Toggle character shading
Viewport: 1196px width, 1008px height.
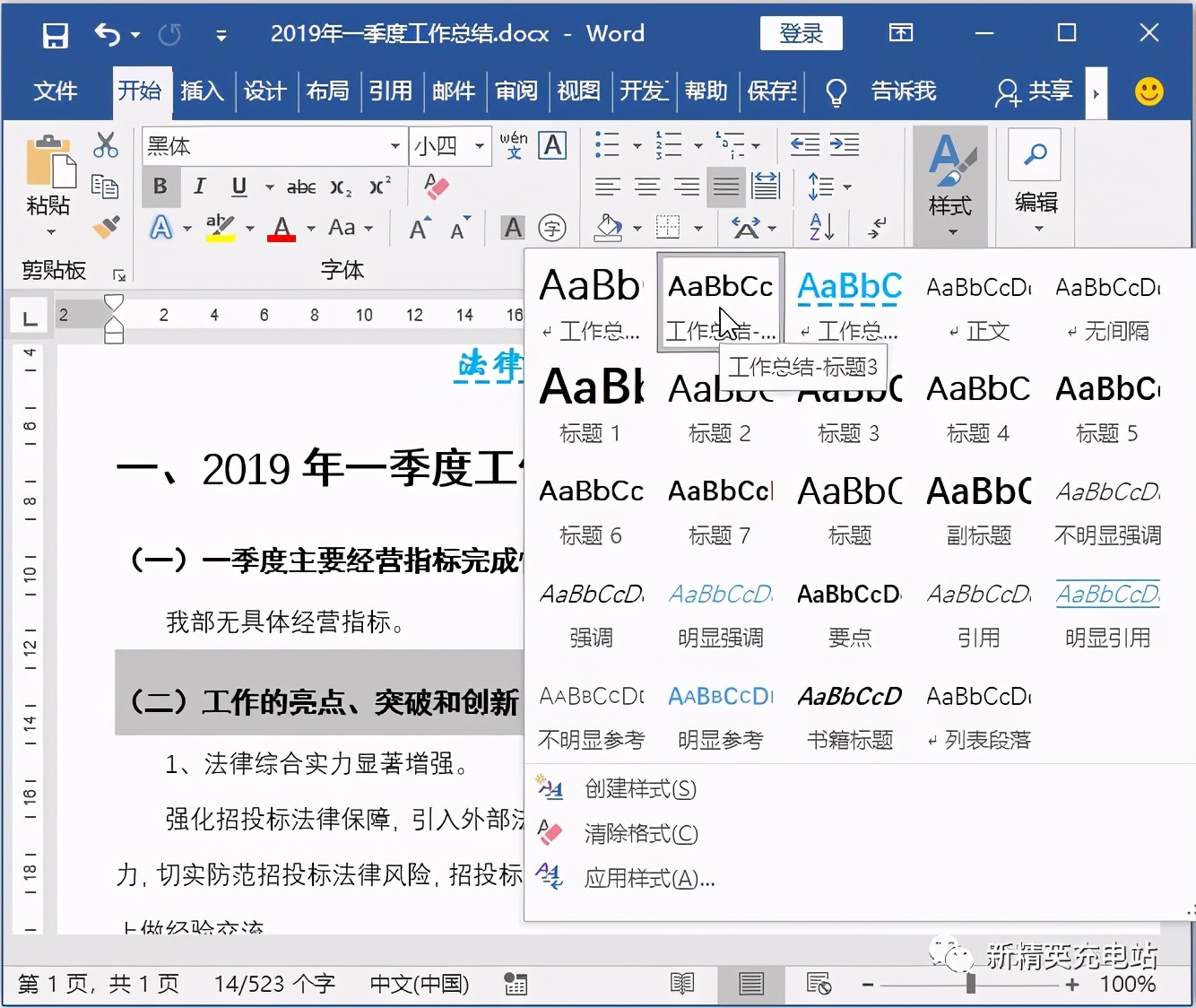click(512, 228)
